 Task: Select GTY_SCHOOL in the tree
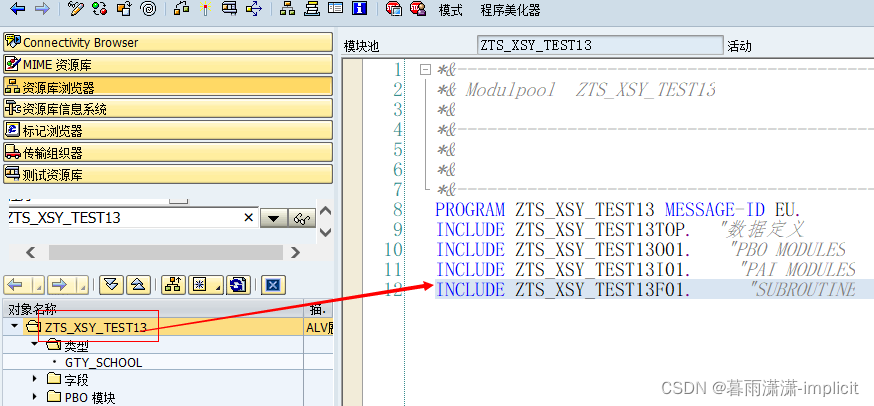coord(103,362)
